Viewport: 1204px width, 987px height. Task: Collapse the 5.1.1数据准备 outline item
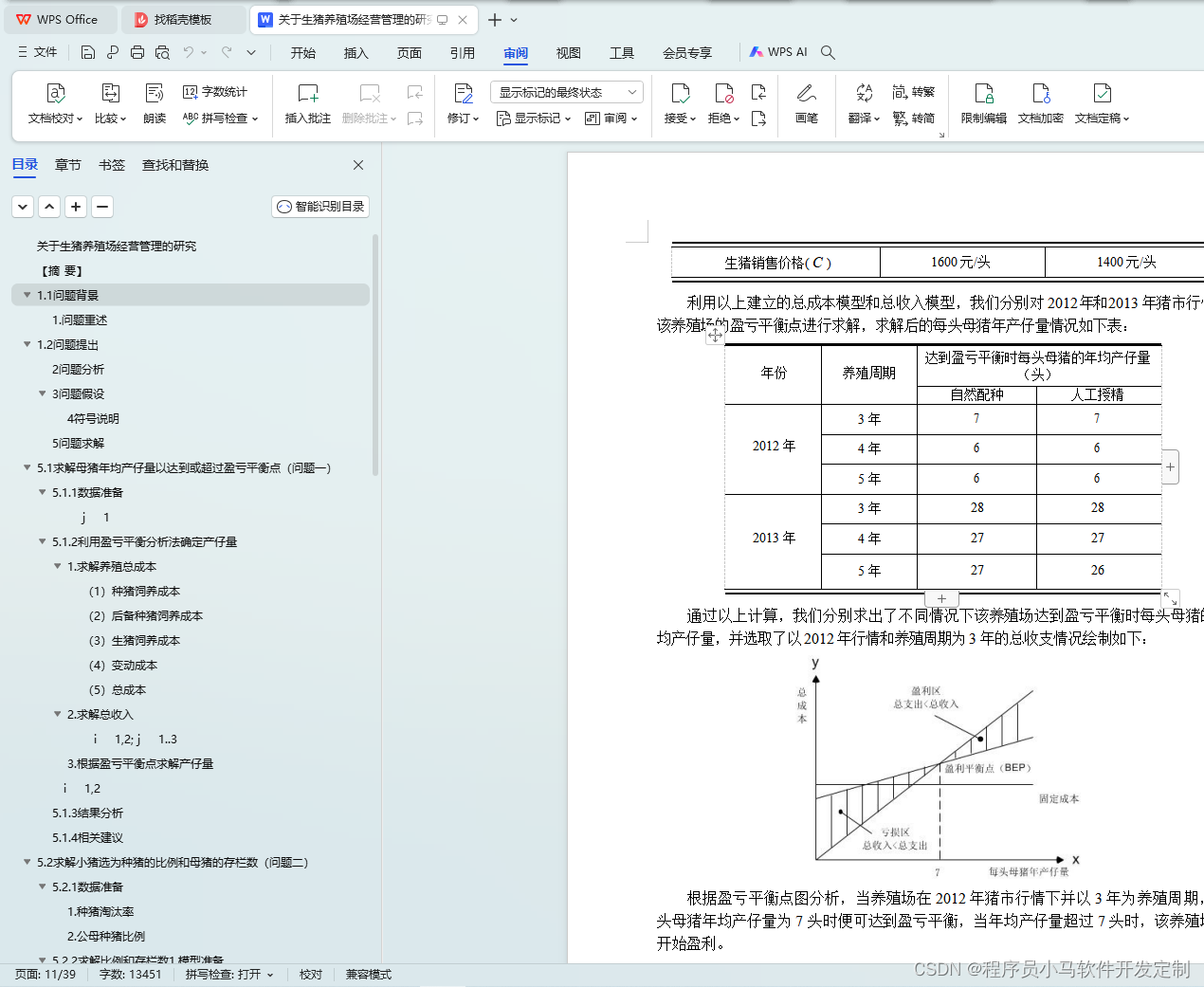pyautogui.click(x=43, y=492)
